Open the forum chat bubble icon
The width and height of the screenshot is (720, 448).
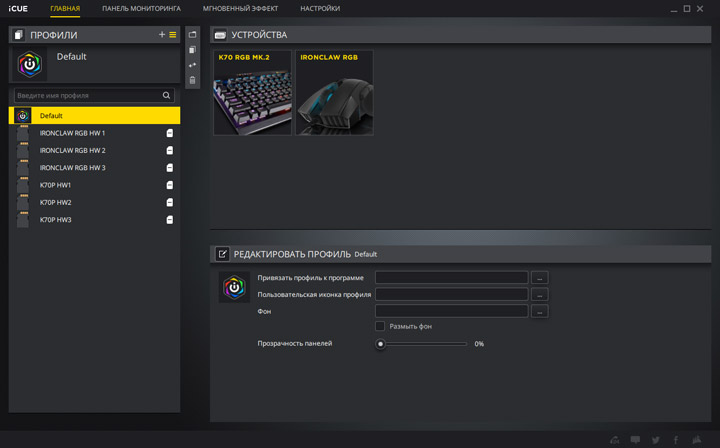click(x=635, y=440)
